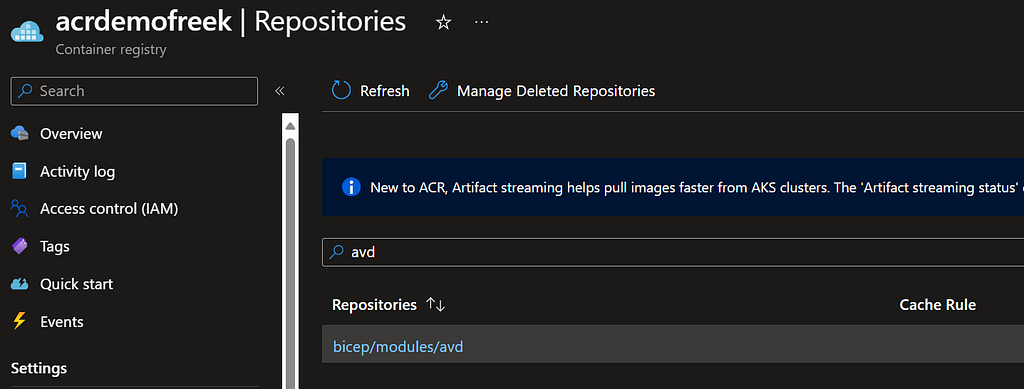Collapse the sidebar with double chevron

pos(280,91)
